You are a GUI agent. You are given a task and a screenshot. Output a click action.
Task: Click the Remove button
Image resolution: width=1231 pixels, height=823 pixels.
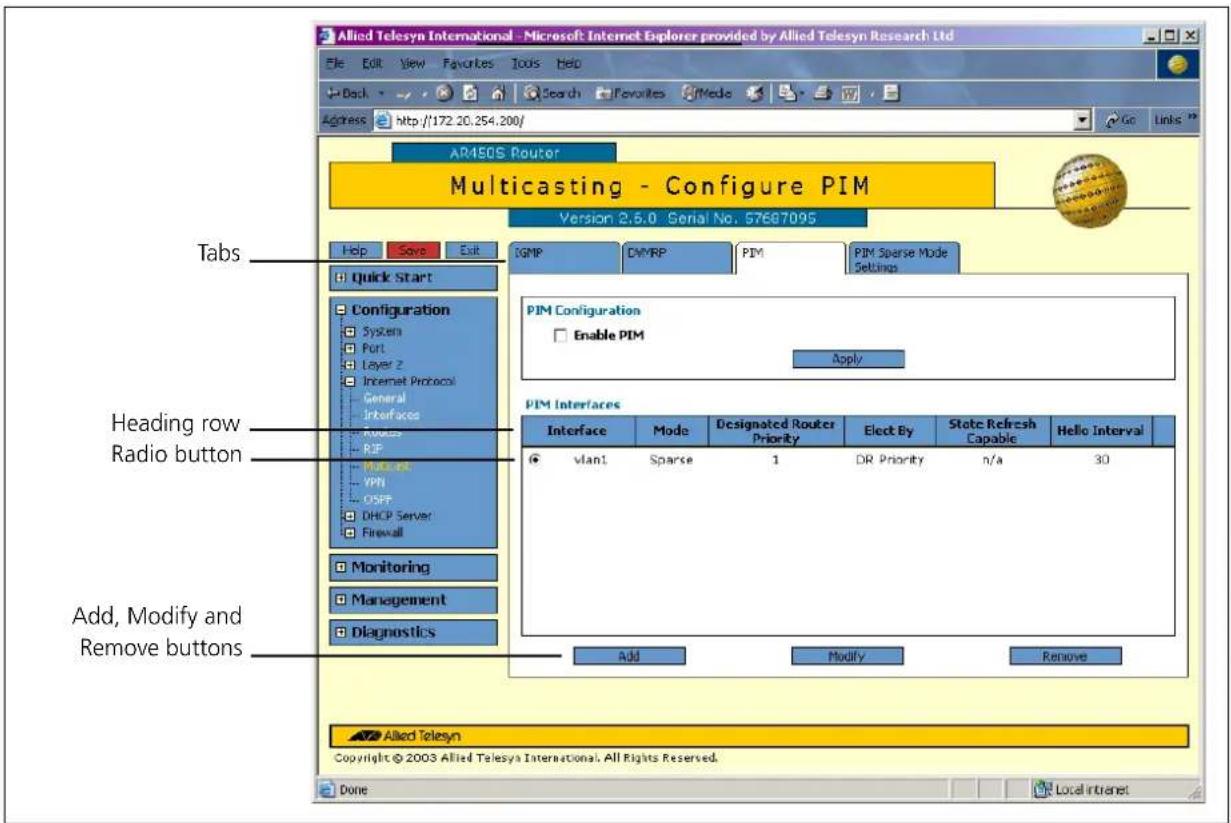[1066, 657]
